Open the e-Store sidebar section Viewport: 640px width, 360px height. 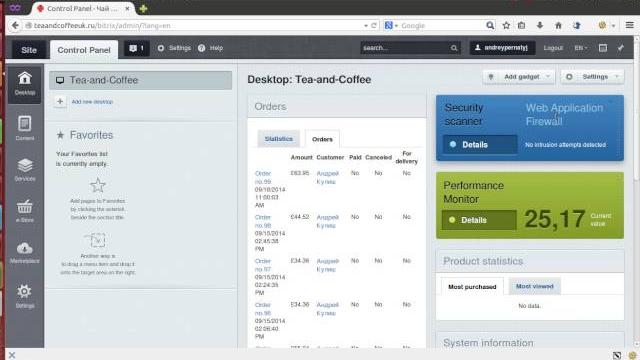(x=24, y=211)
